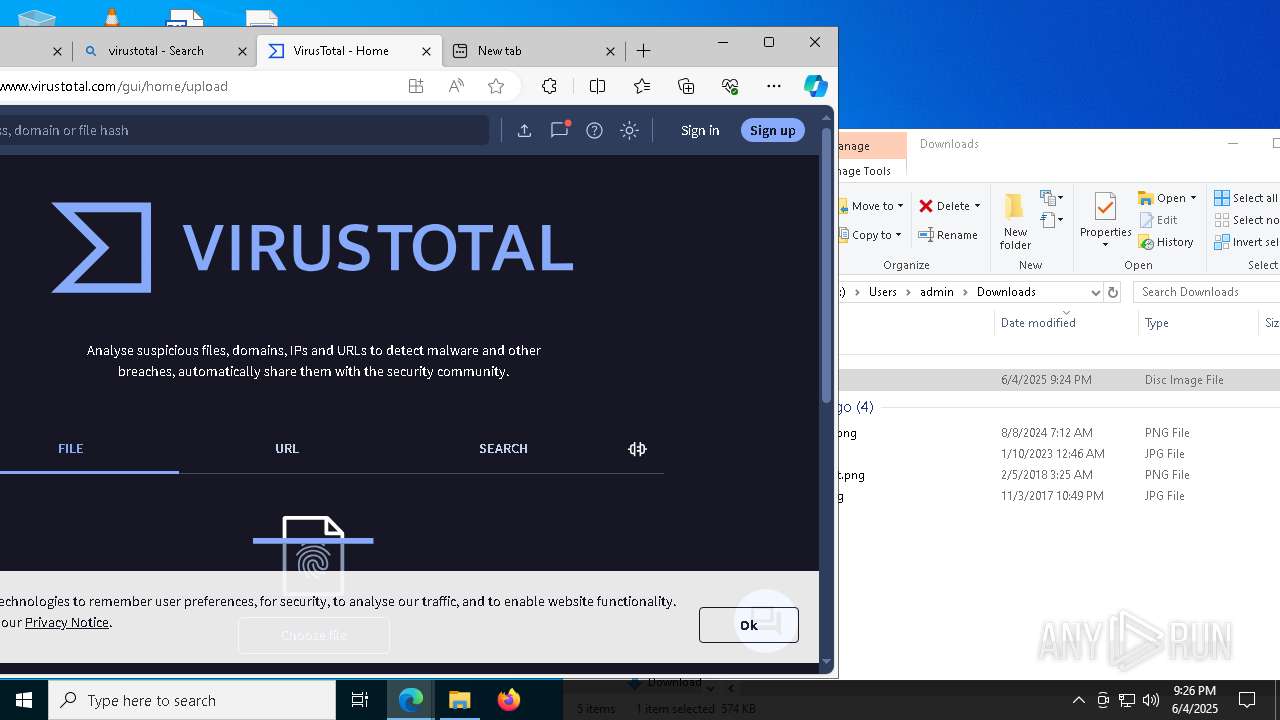
Task: Open Copy to dropdown in File Explorer
Action: (872, 235)
